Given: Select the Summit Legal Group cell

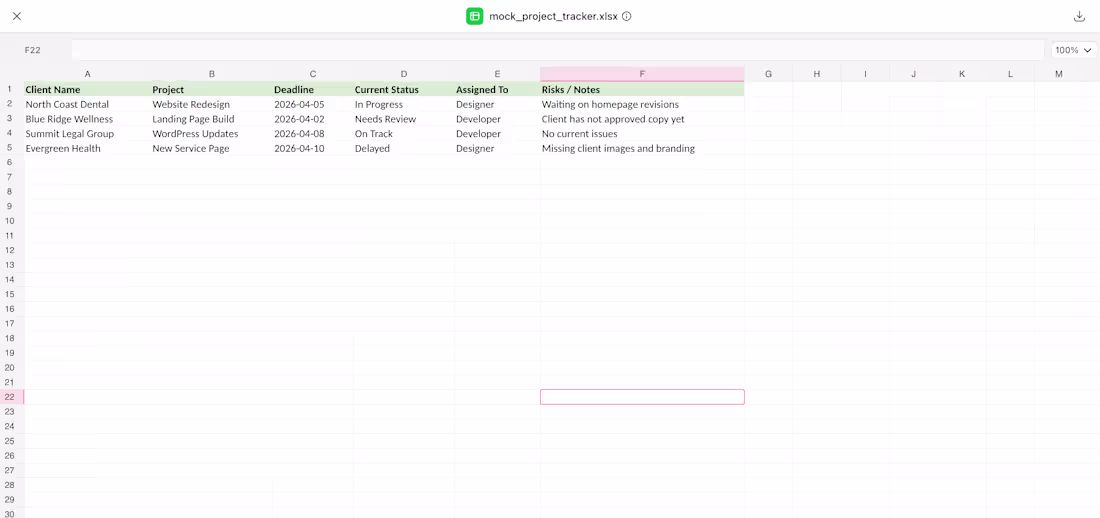Looking at the screenshot, I should (x=88, y=133).
